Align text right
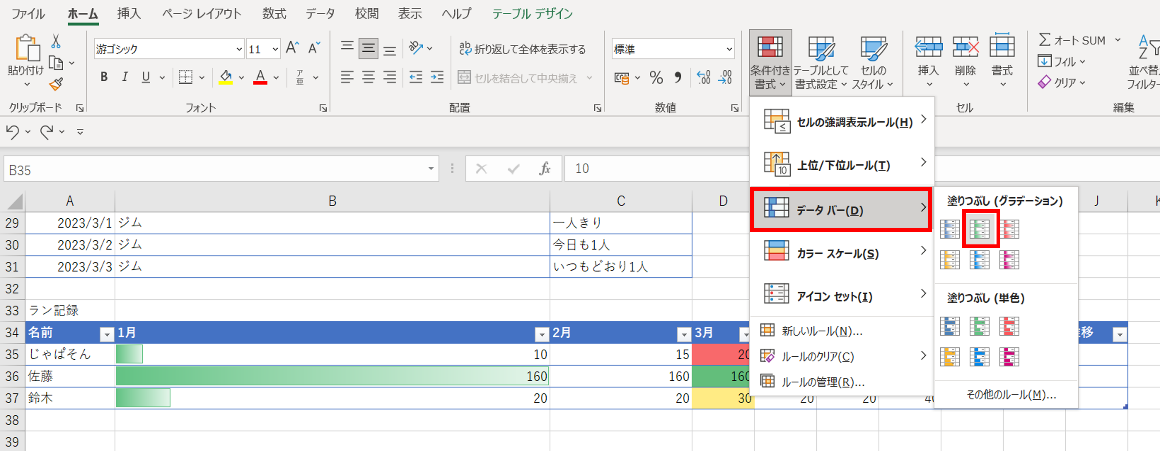The width and height of the screenshot is (1160, 451). click(390, 77)
